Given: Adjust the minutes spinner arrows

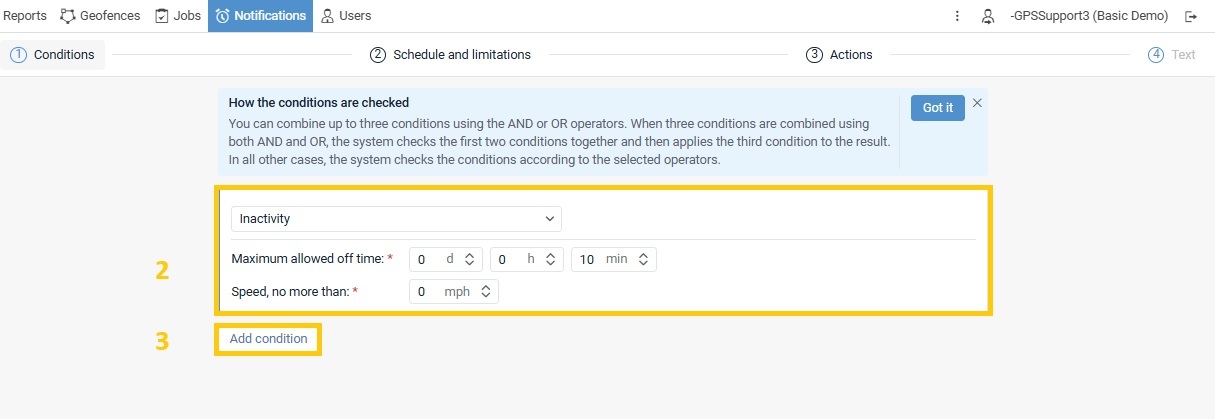Looking at the screenshot, I should click(643, 260).
